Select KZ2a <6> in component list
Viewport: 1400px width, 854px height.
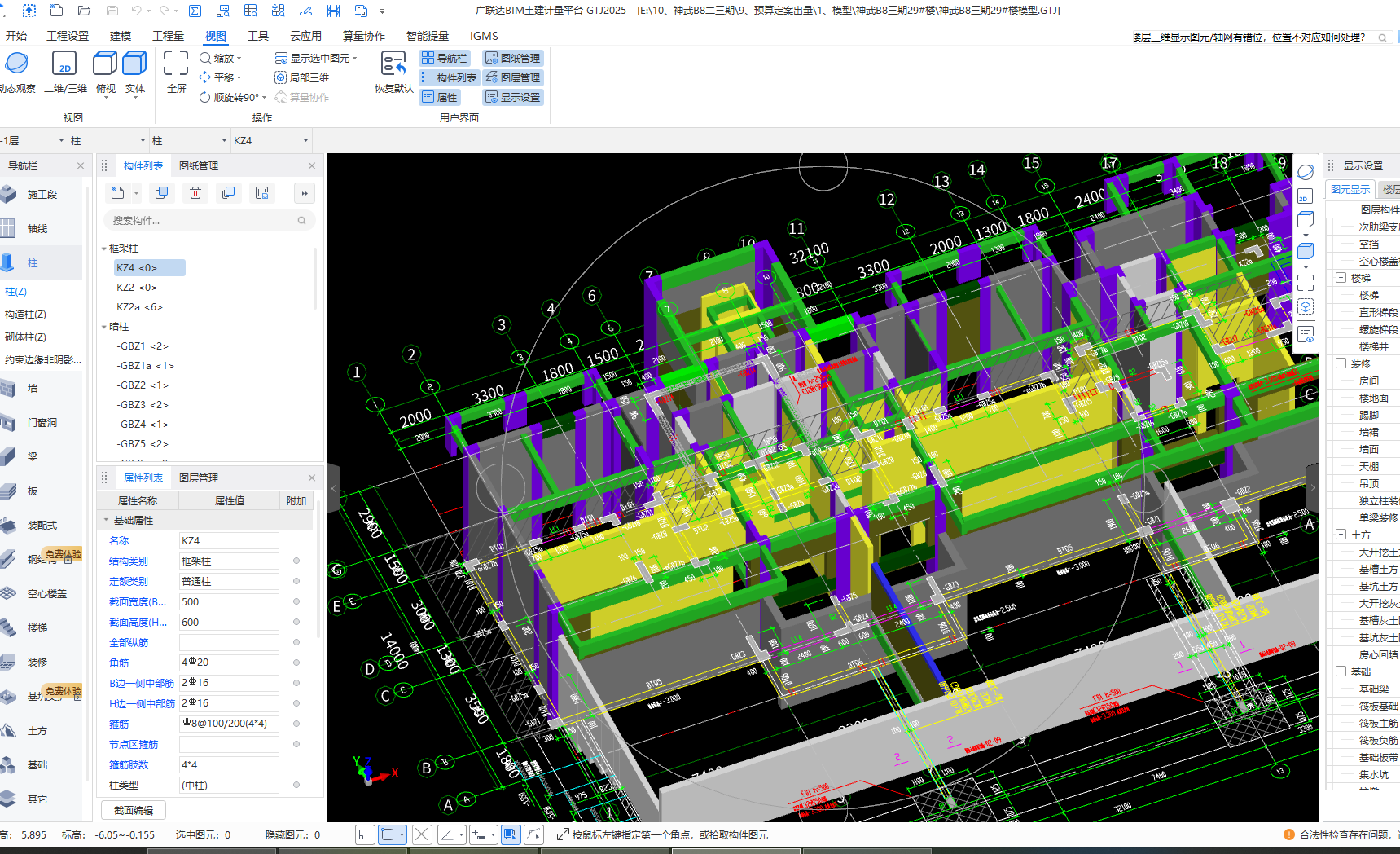click(139, 307)
